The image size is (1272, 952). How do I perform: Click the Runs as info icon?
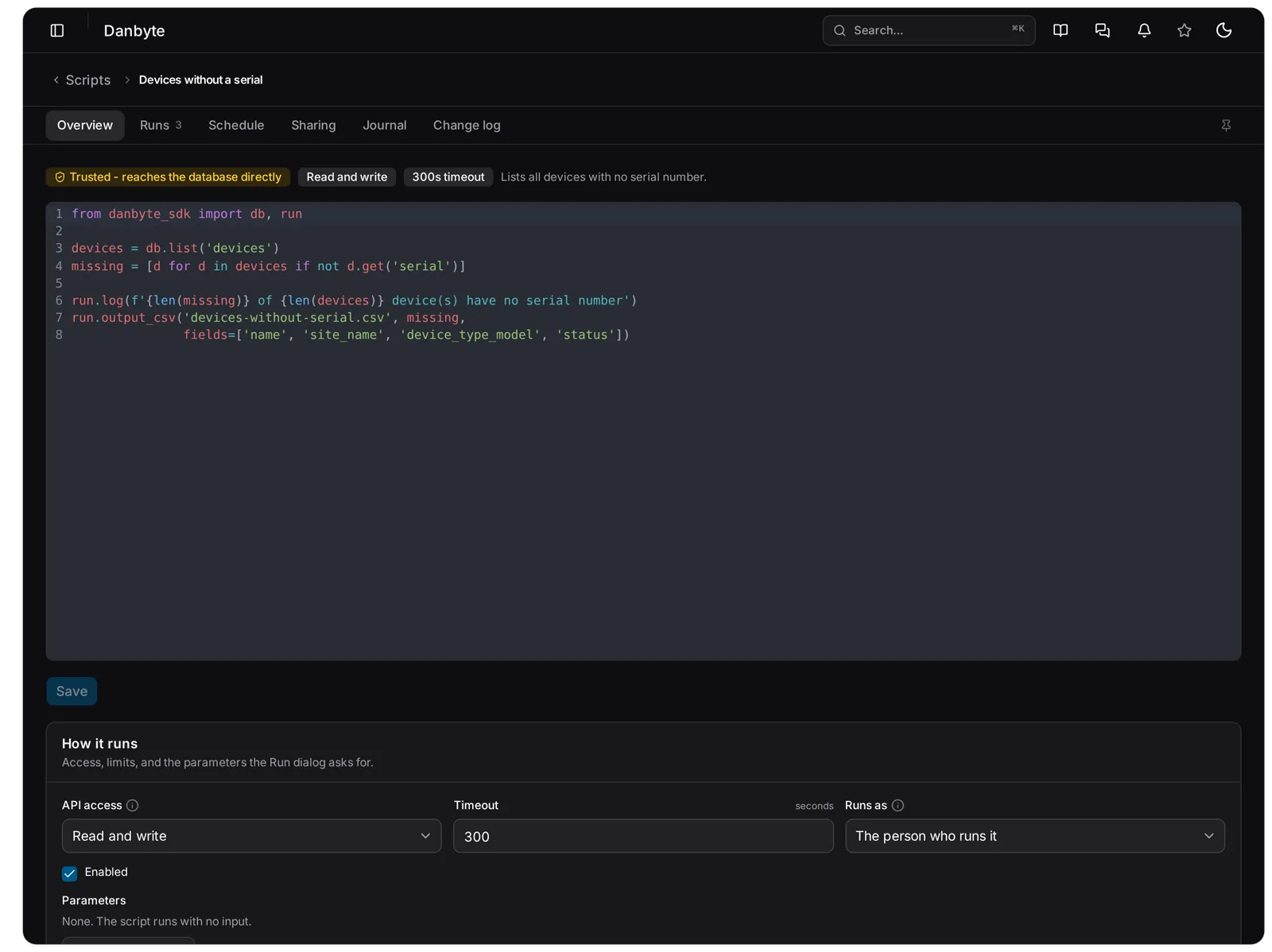pyautogui.click(x=898, y=805)
